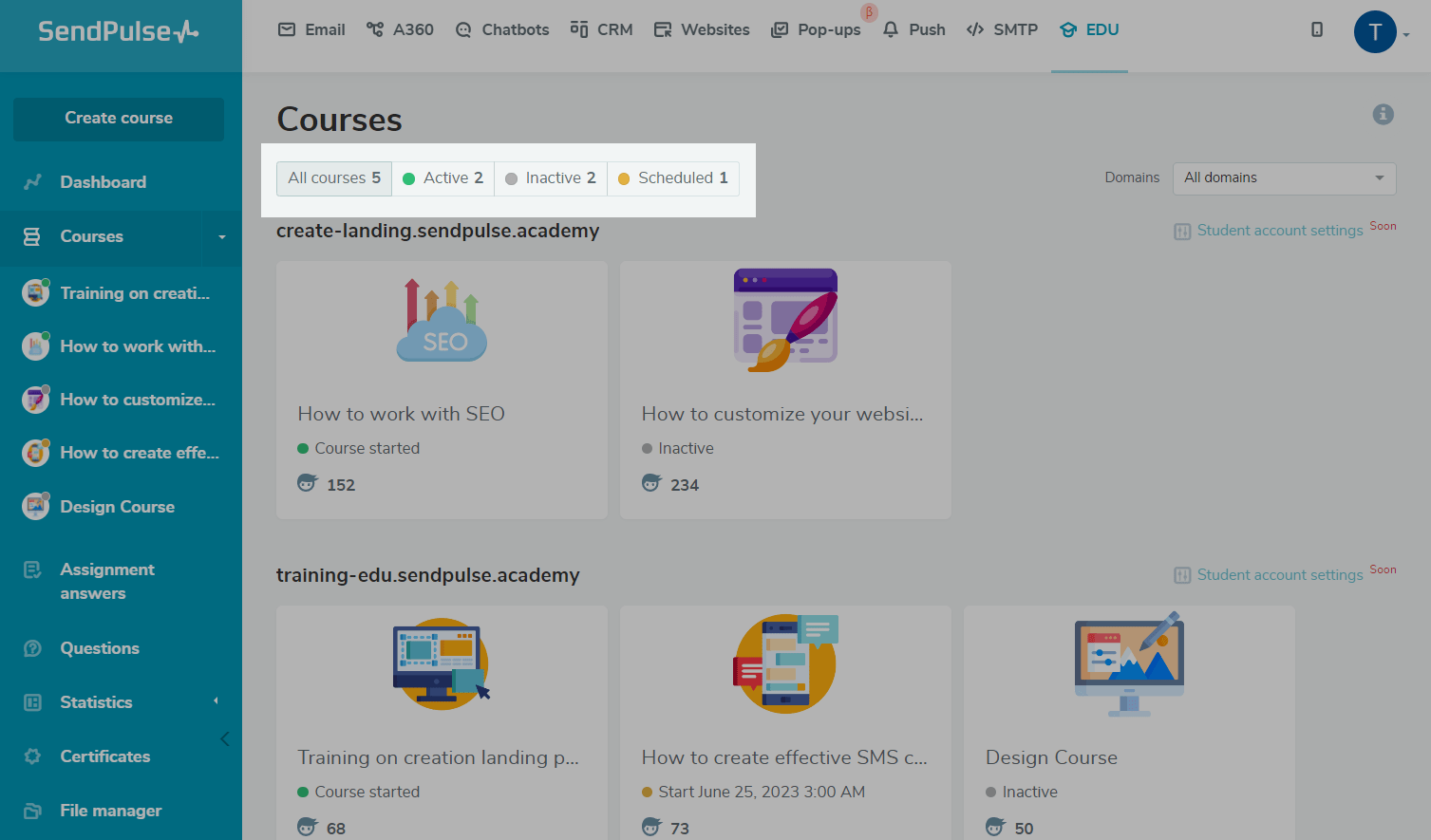The image size is (1431, 840).
Task: Open the All domains dropdown
Action: (1284, 178)
